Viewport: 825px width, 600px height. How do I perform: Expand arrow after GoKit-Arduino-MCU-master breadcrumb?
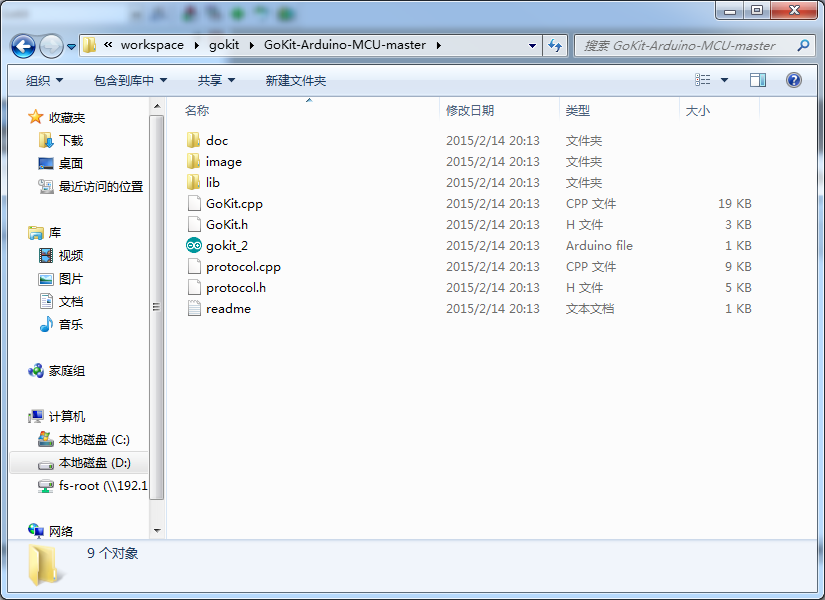(438, 45)
